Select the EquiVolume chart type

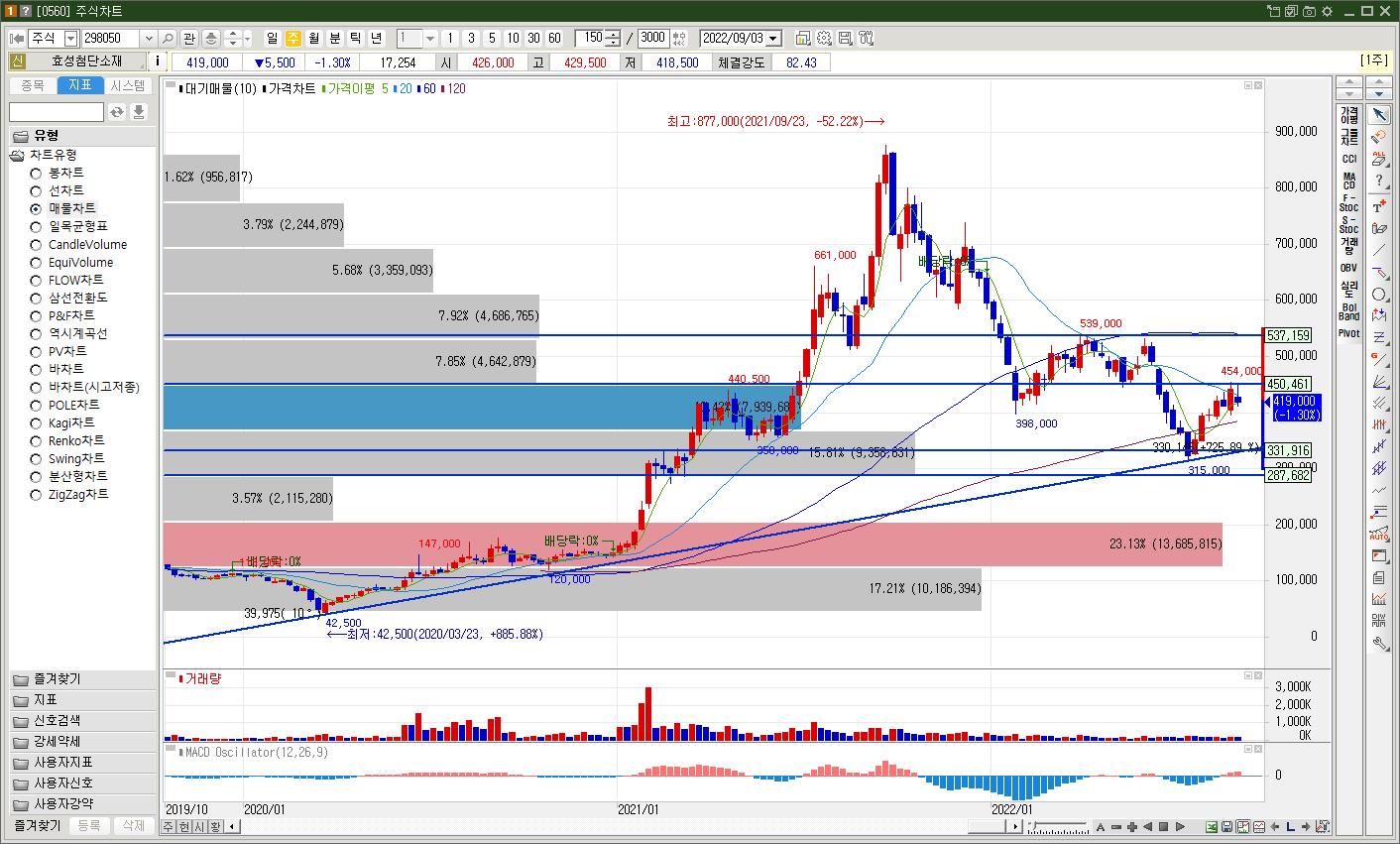[37, 262]
